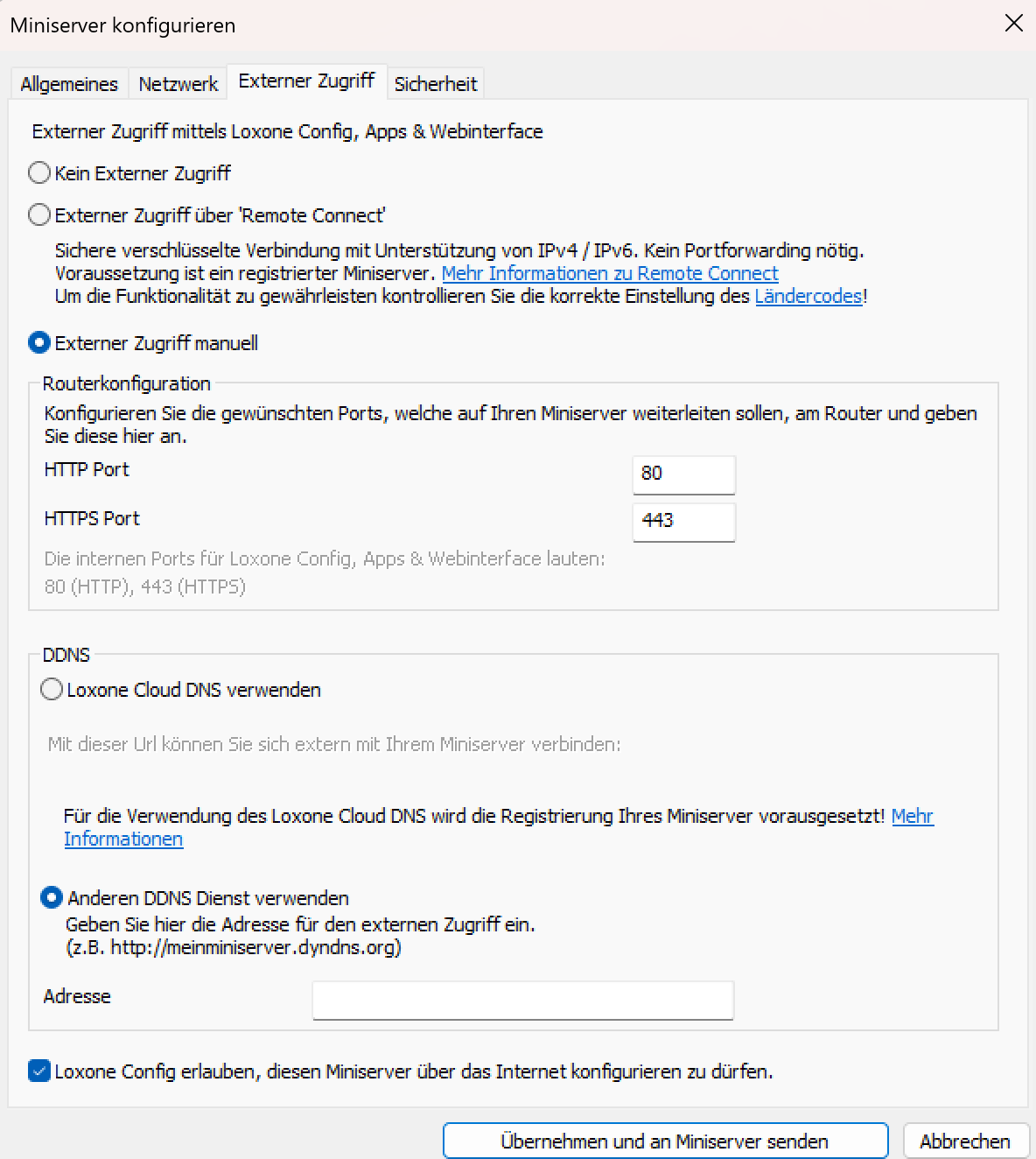Select Kein Externer Zugriff option
The height and width of the screenshot is (1159, 1036).
39,173
